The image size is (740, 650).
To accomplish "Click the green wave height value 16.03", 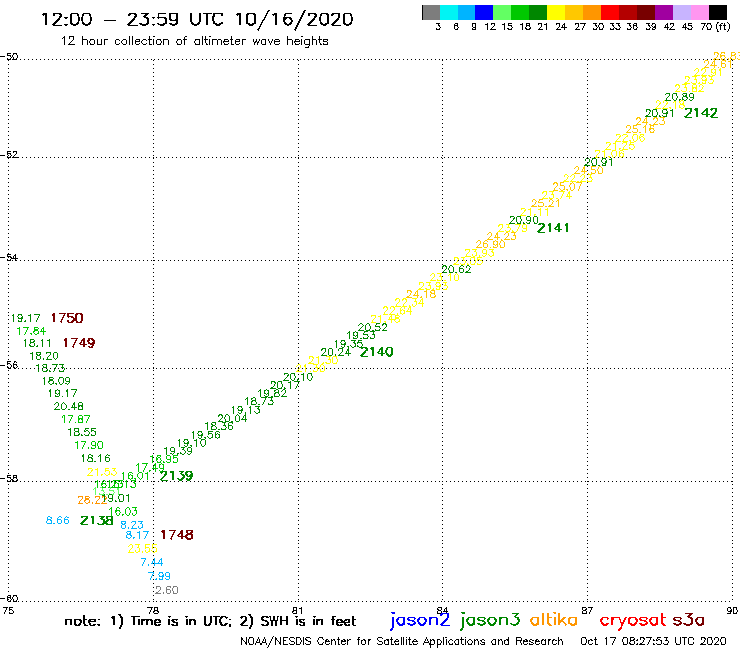I will [123, 512].
